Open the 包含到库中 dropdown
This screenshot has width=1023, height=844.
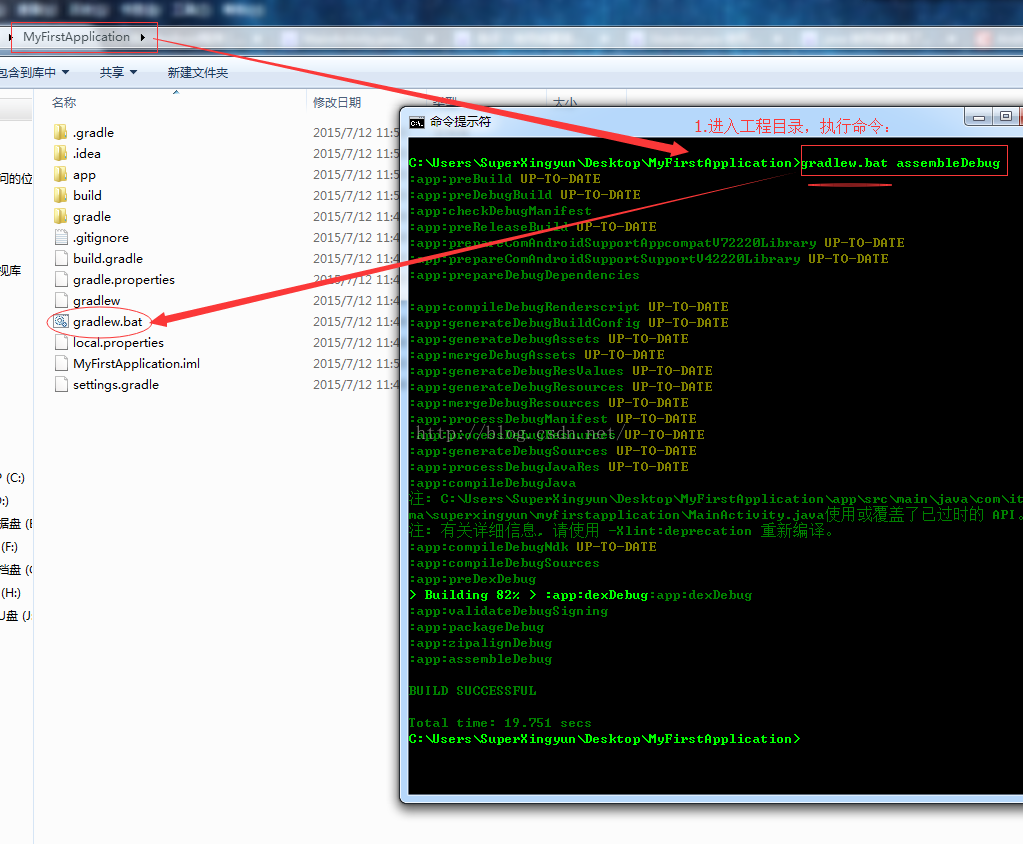[x=35, y=72]
